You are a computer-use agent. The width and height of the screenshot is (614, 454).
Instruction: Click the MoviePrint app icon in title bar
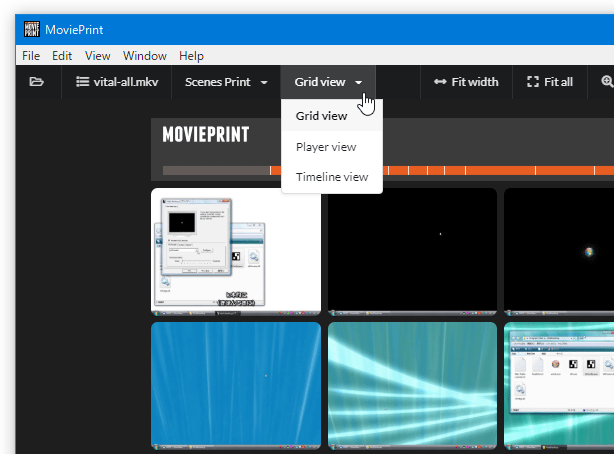[32, 29]
